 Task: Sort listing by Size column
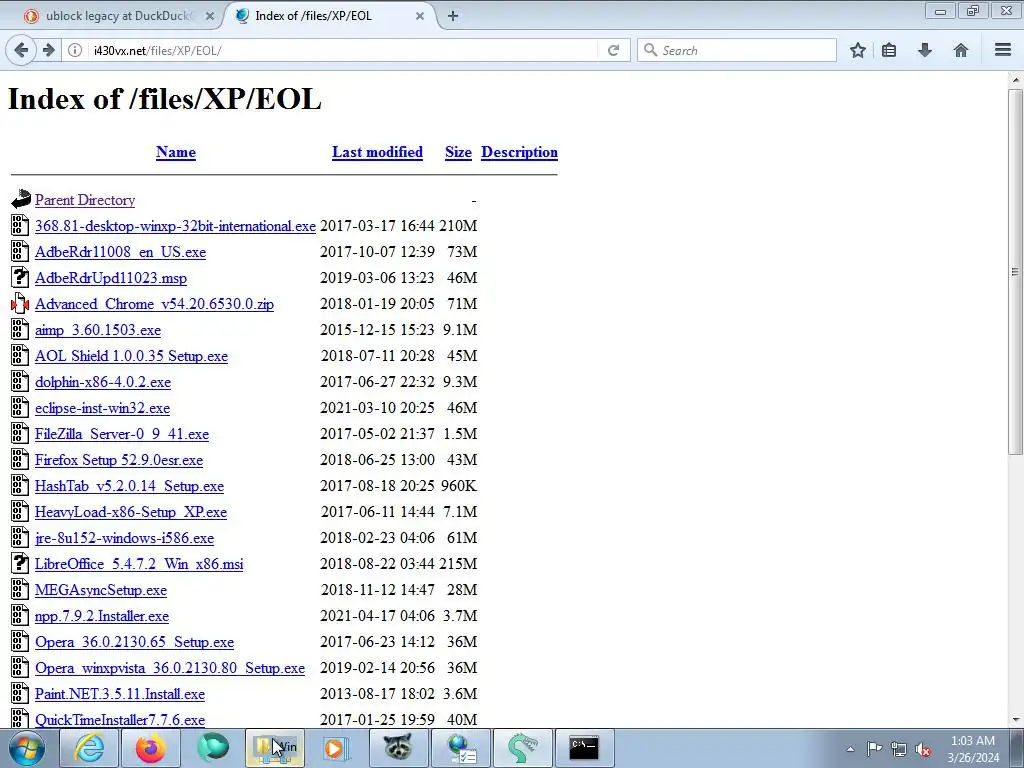coord(458,152)
